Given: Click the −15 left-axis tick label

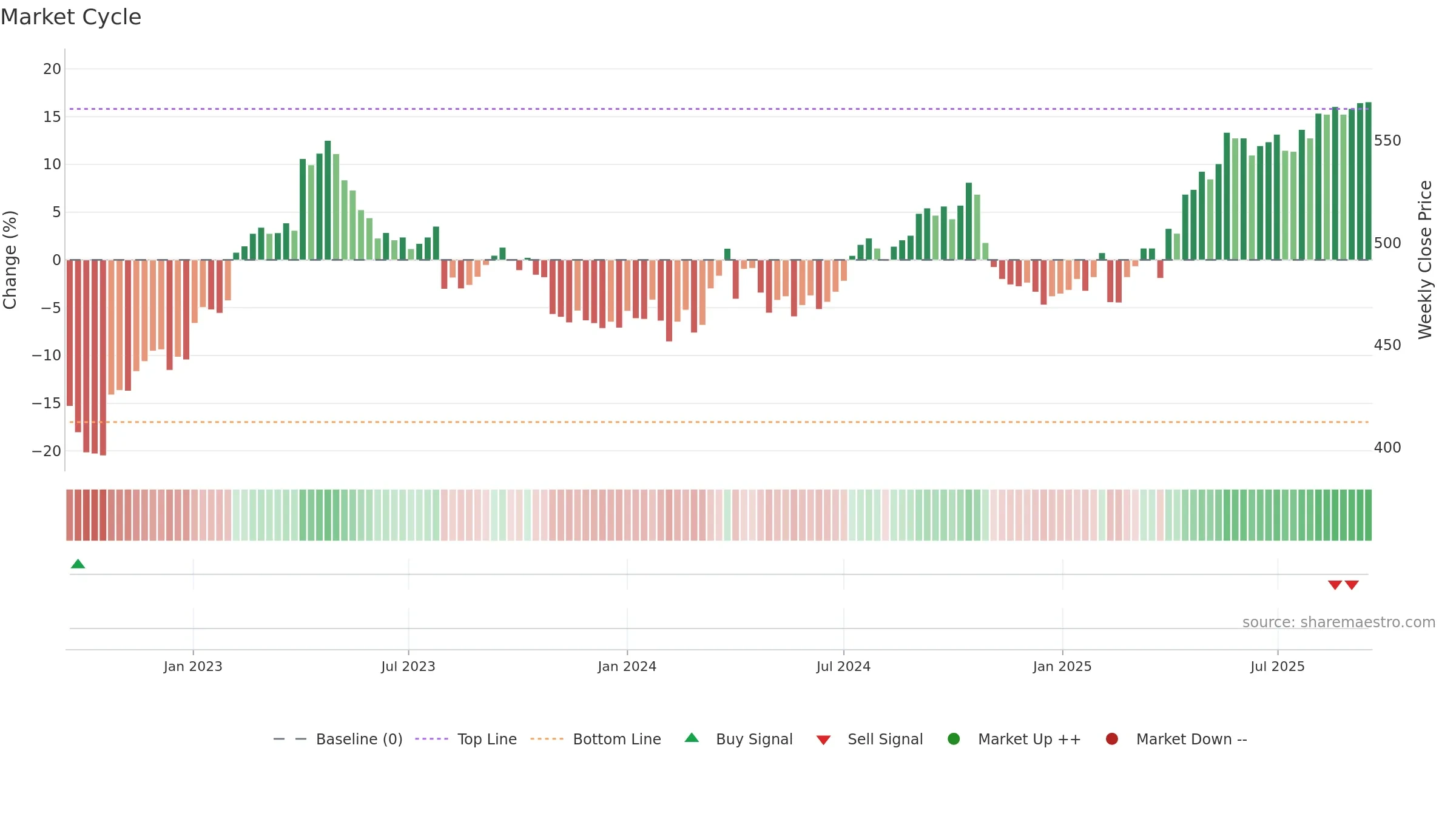Looking at the screenshot, I should tap(47, 403).
